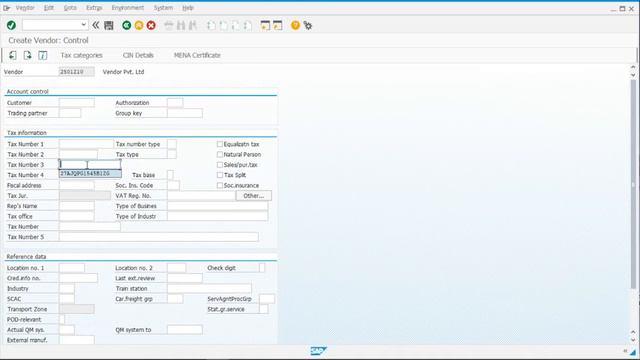
Task: Click the red Cancel icon
Action: click(x=151, y=25)
